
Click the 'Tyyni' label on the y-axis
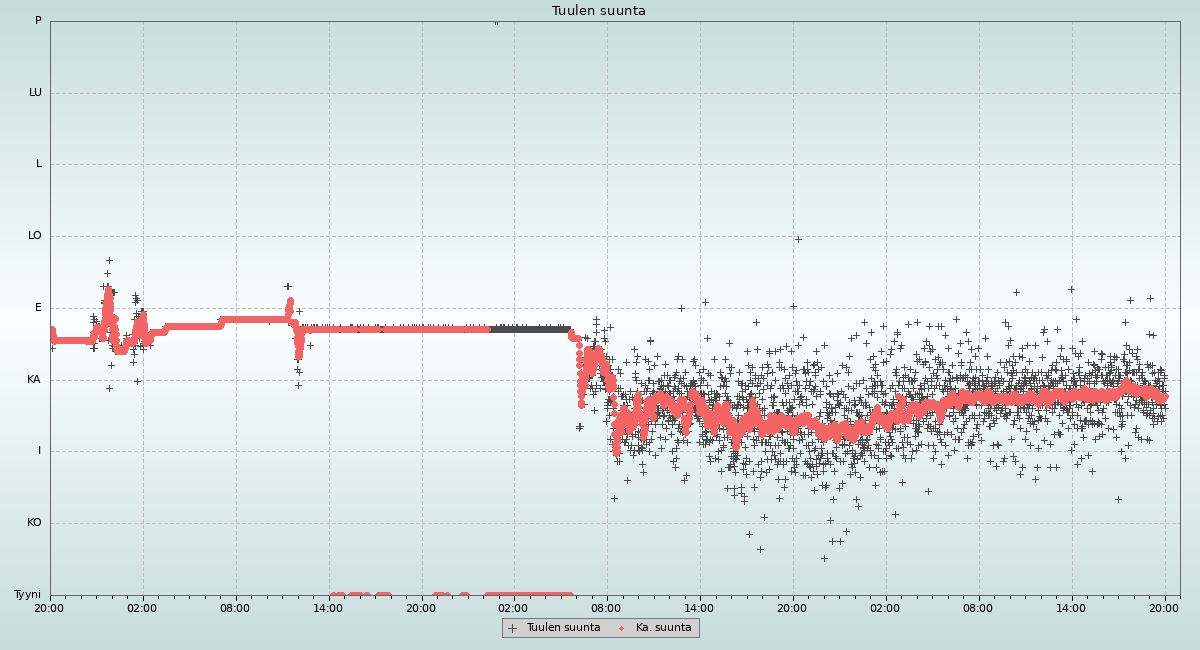point(27,595)
